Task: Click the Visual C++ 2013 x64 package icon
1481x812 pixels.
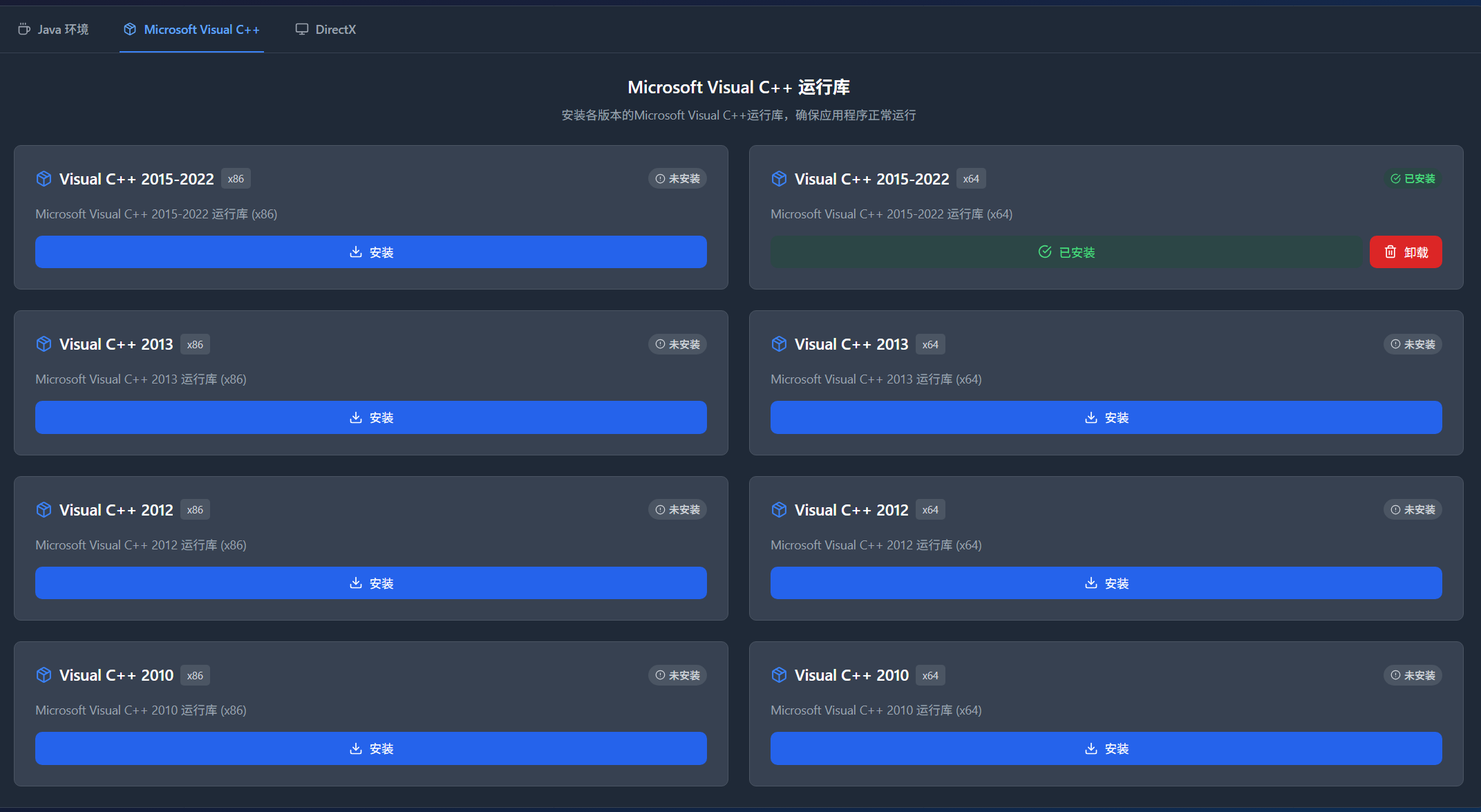Action: pos(779,344)
